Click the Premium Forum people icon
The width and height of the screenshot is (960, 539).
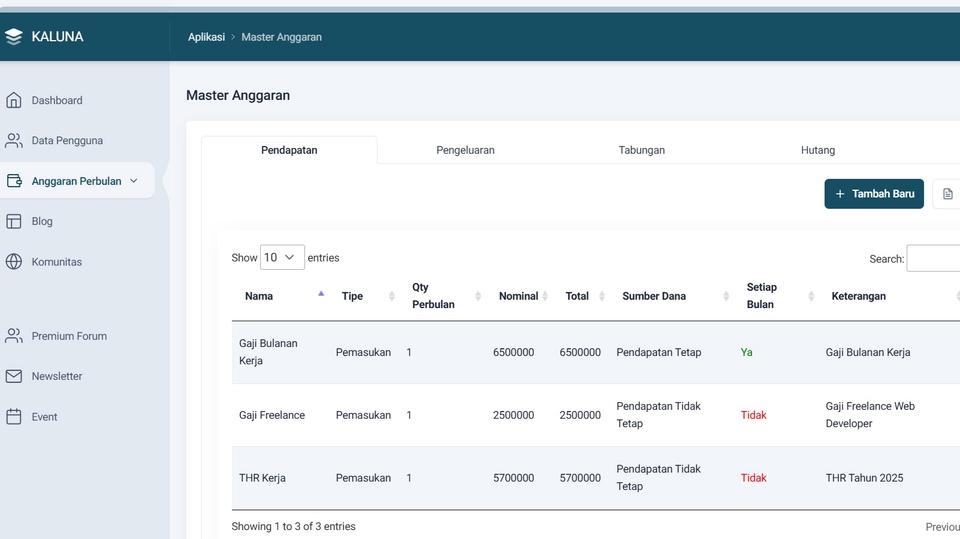[13, 336]
